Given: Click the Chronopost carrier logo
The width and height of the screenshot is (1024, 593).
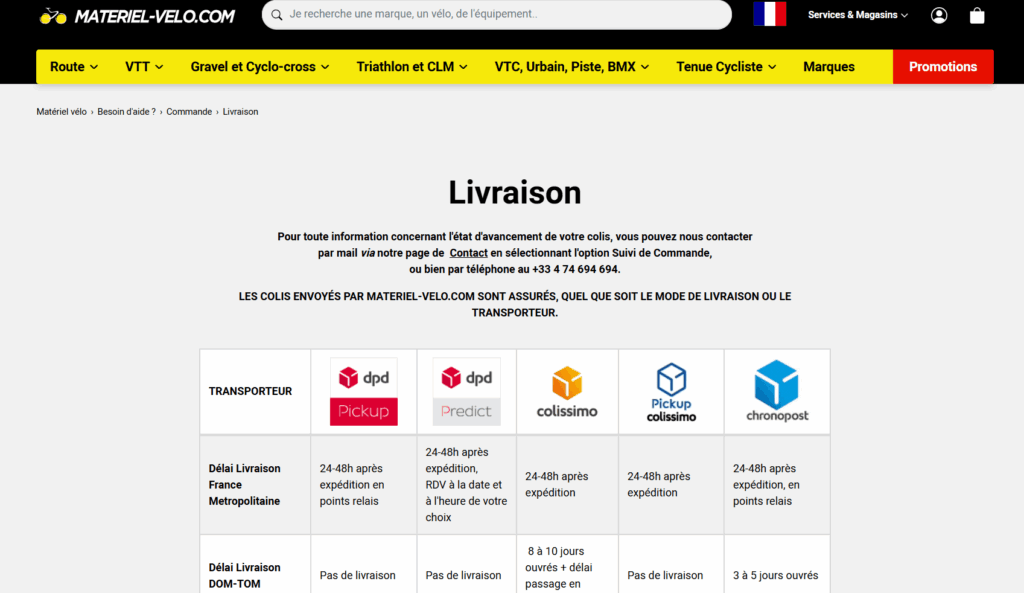Looking at the screenshot, I should (x=777, y=392).
